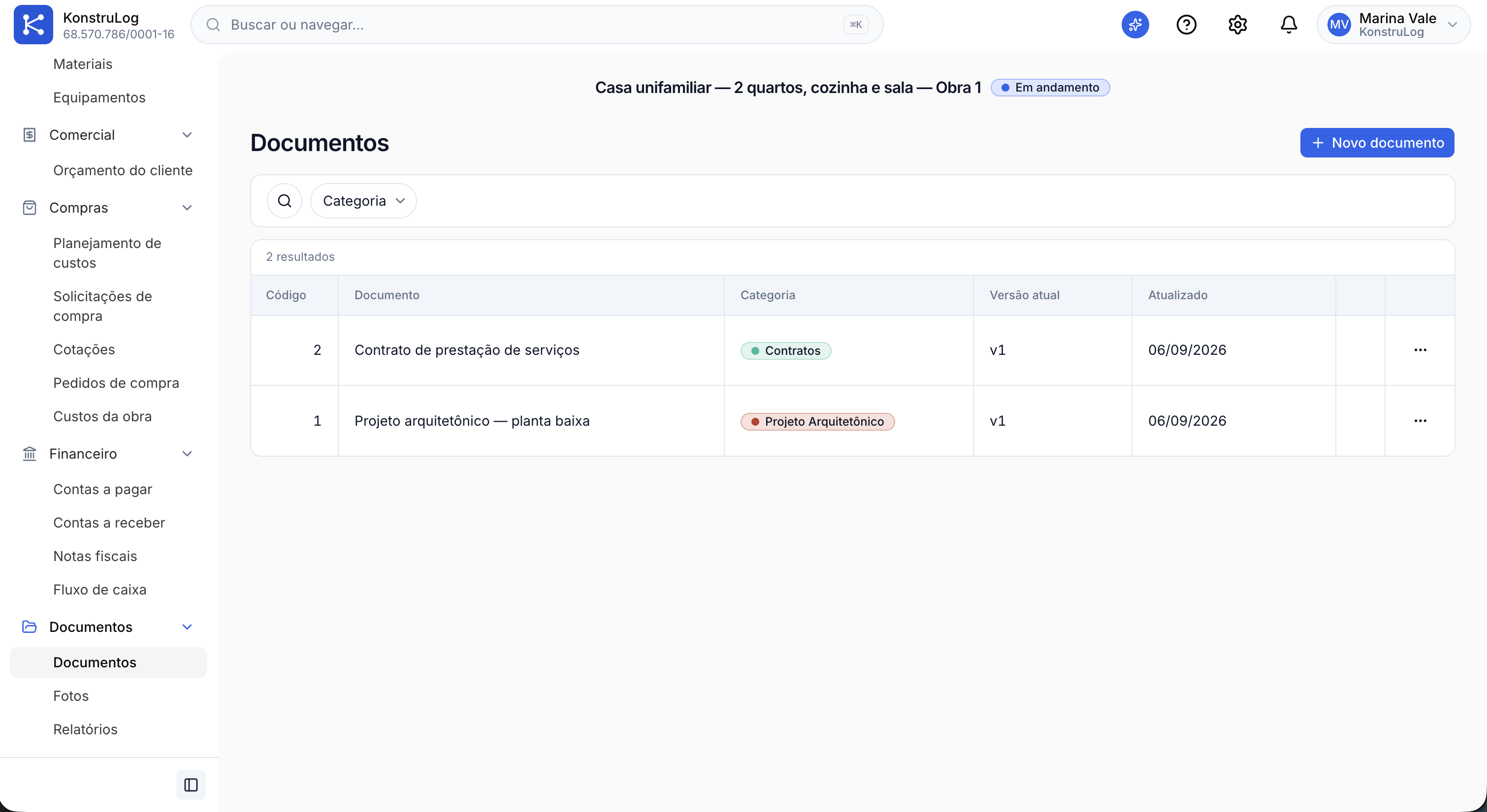Click the Financeiro bank icon
1487x812 pixels.
tap(30, 454)
